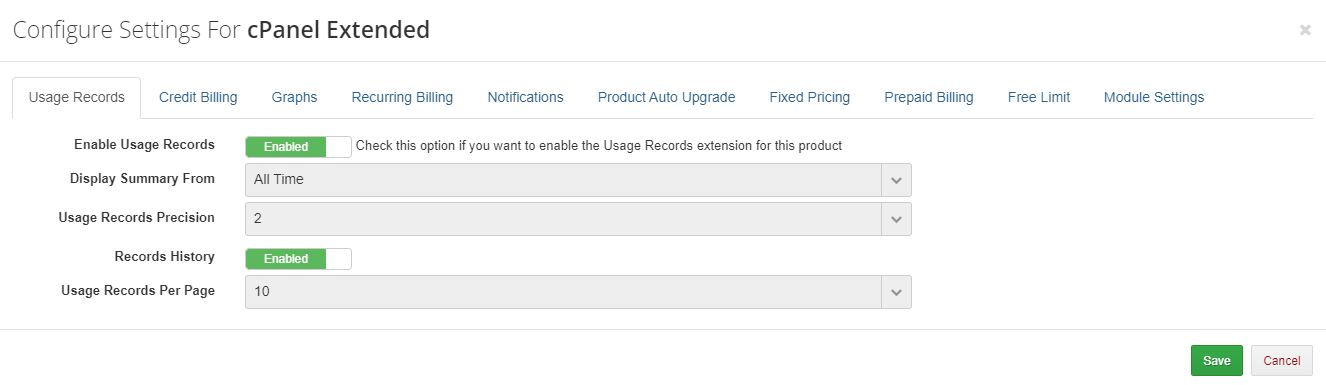Open the Prepaid Billing tab
1326x385 pixels.
click(x=928, y=98)
